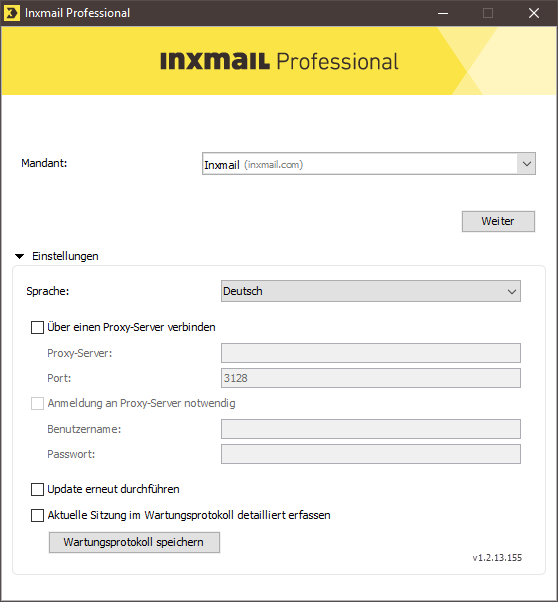Enable 'Über einen Proxy-Server verbinden' checkbox
The height and width of the screenshot is (602, 558).
pos(37,327)
